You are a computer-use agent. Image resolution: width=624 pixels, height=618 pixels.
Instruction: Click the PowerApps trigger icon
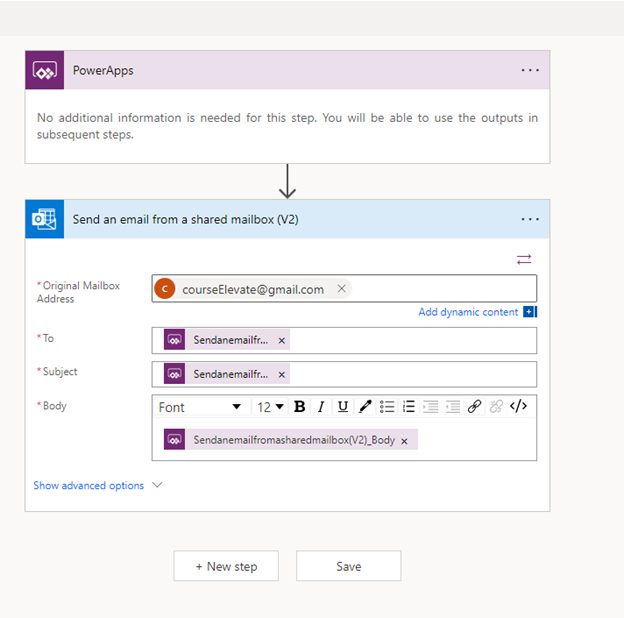pos(45,70)
